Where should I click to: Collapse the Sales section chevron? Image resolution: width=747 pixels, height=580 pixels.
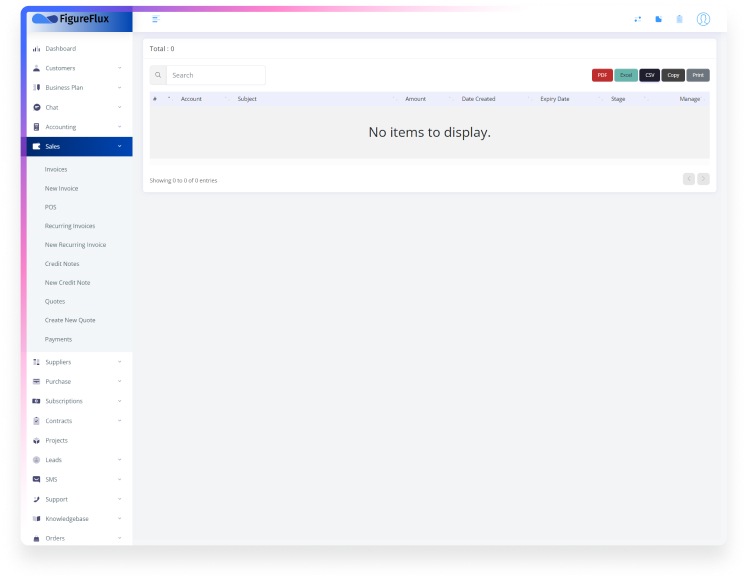(x=119, y=147)
